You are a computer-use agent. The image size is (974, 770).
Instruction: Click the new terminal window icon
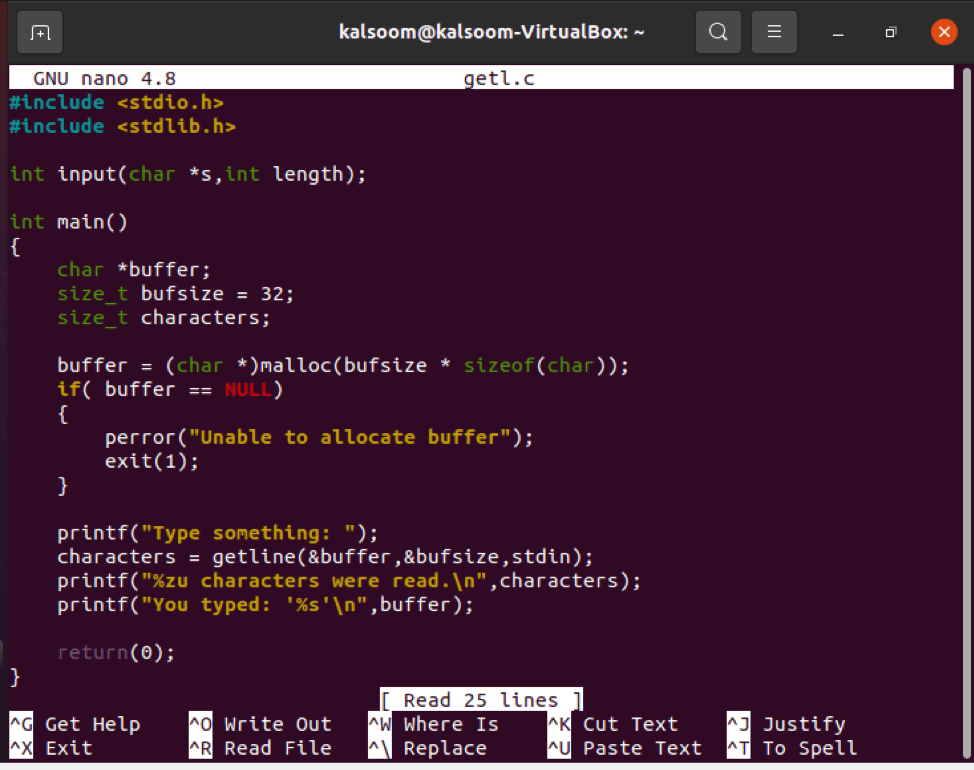[x=39, y=31]
